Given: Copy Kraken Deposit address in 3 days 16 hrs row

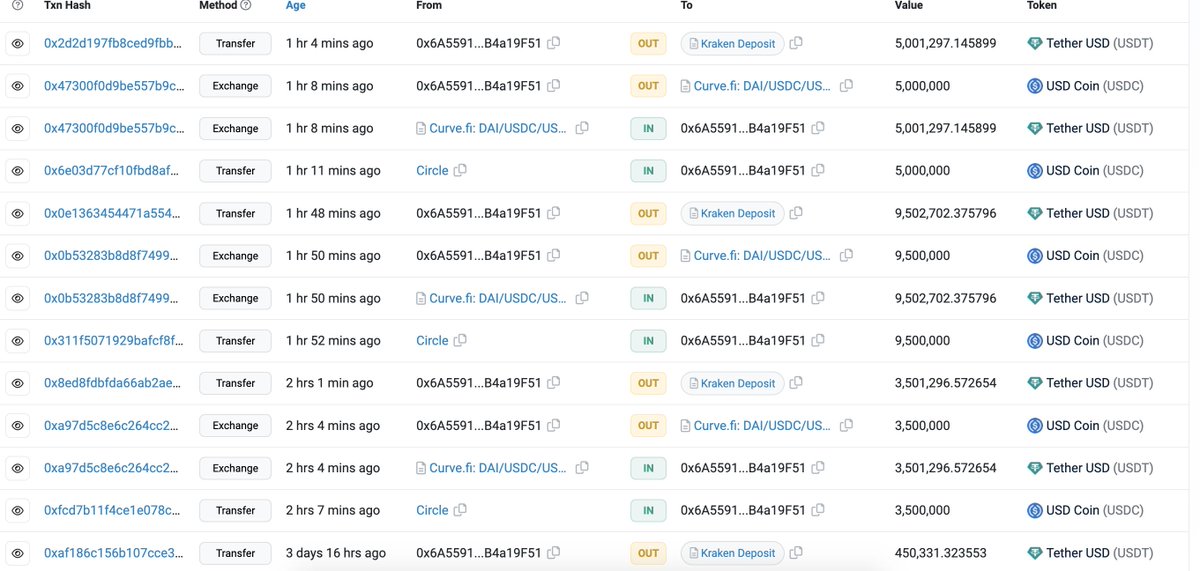Looking at the screenshot, I should tap(796, 553).
